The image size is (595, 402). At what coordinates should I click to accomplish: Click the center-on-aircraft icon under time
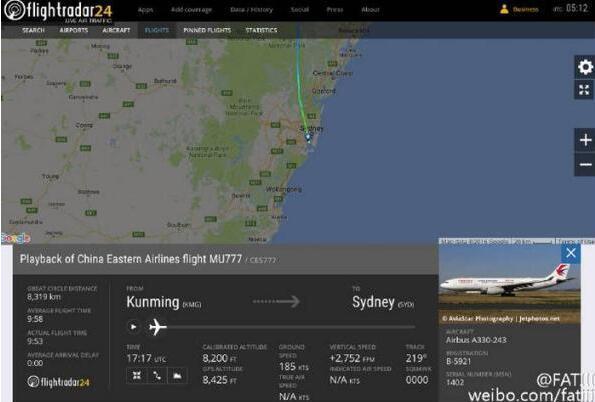(137, 375)
